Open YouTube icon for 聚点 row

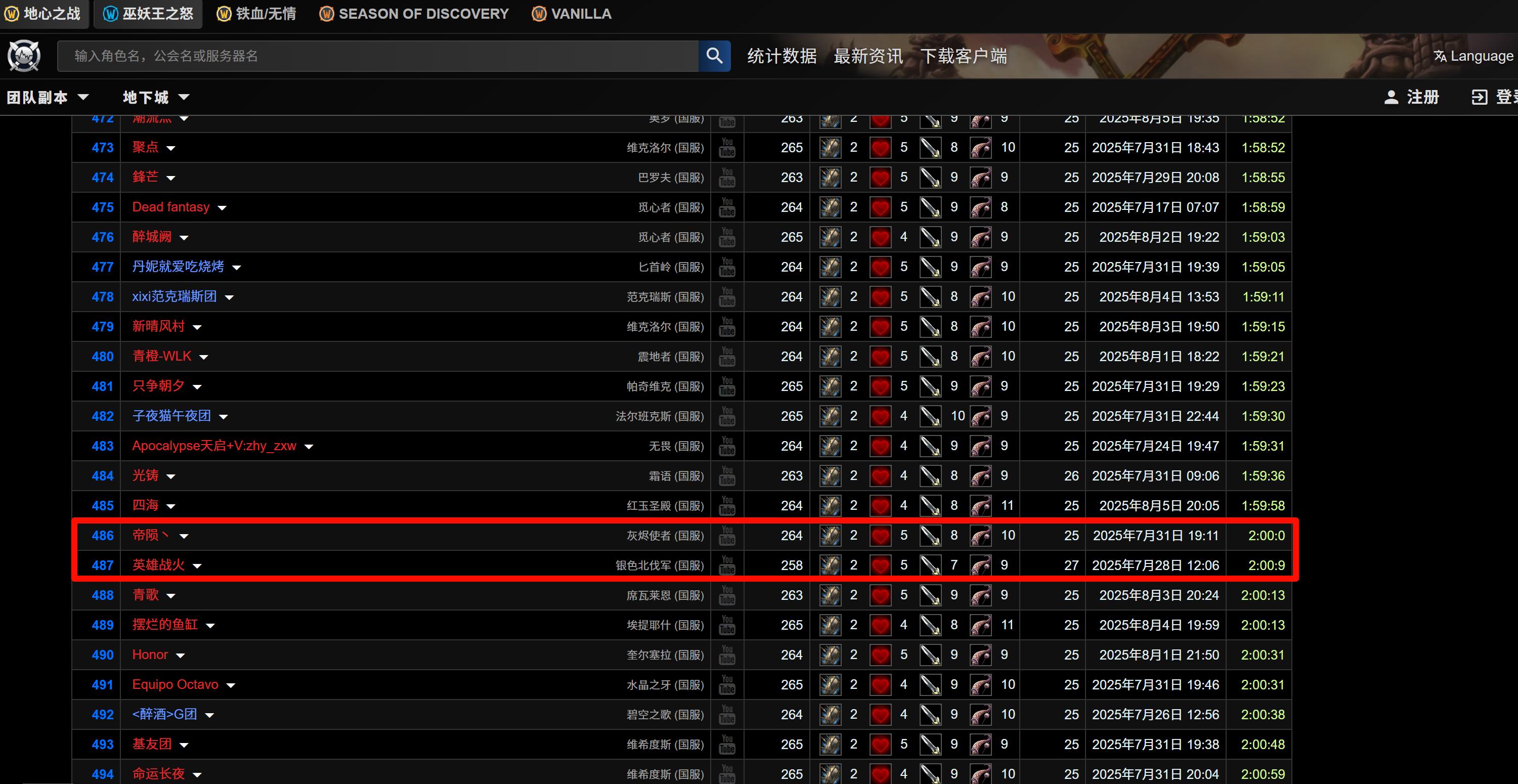pos(727,147)
